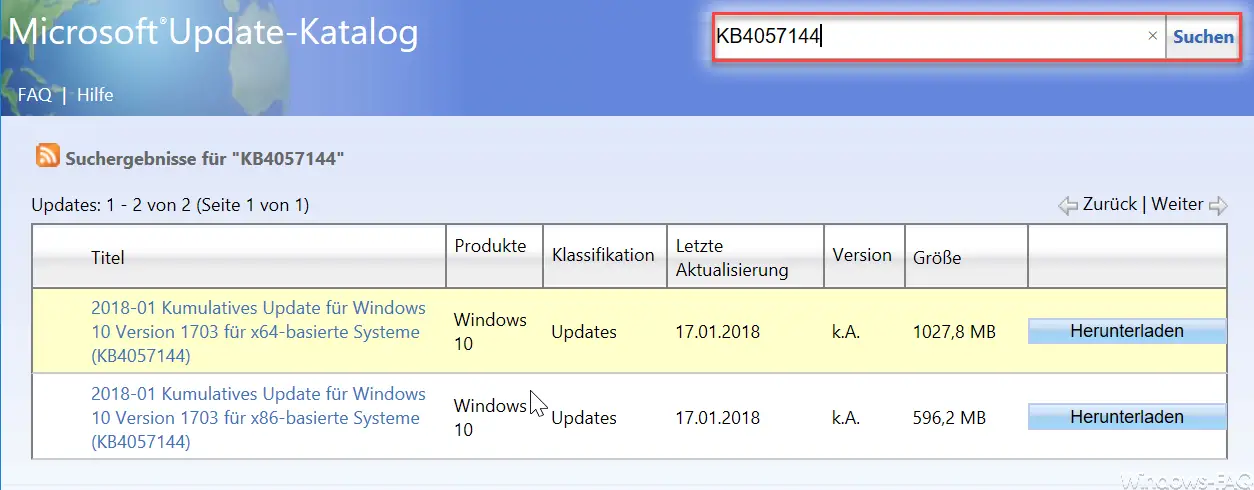Click the left arrow icon beside Zurück

point(1068,205)
